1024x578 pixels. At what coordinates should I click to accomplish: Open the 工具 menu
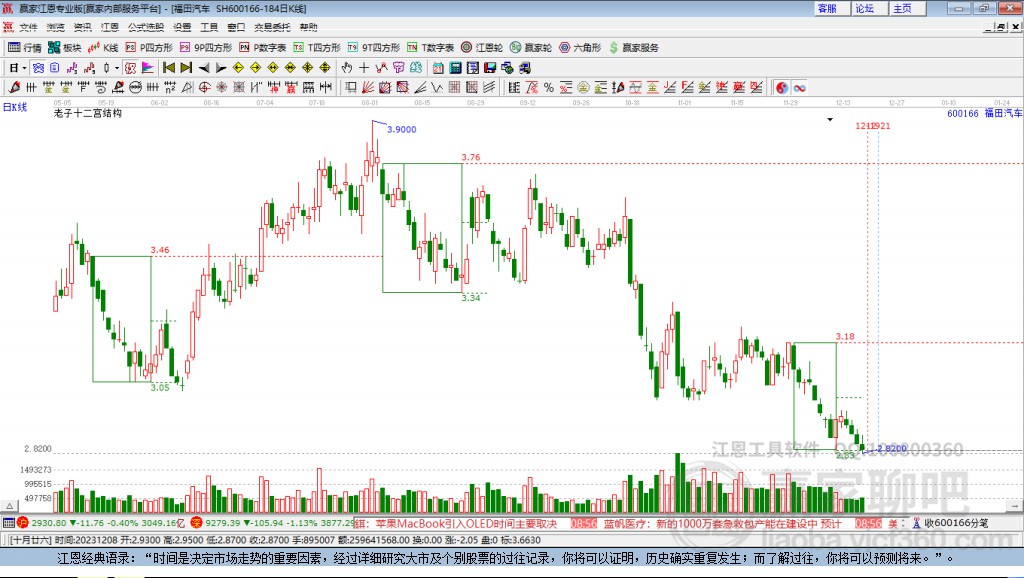pyautogui.click(x=209, y=27)
